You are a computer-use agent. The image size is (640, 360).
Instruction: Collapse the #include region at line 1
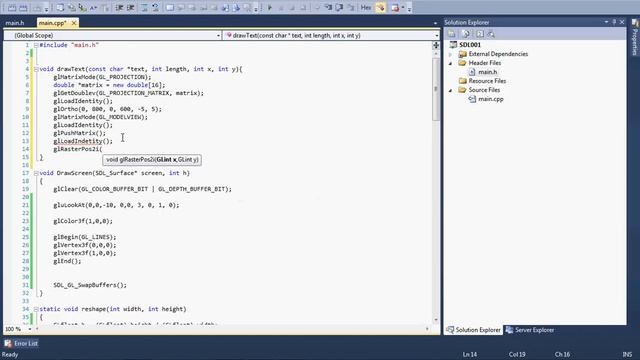coord(36,45)
